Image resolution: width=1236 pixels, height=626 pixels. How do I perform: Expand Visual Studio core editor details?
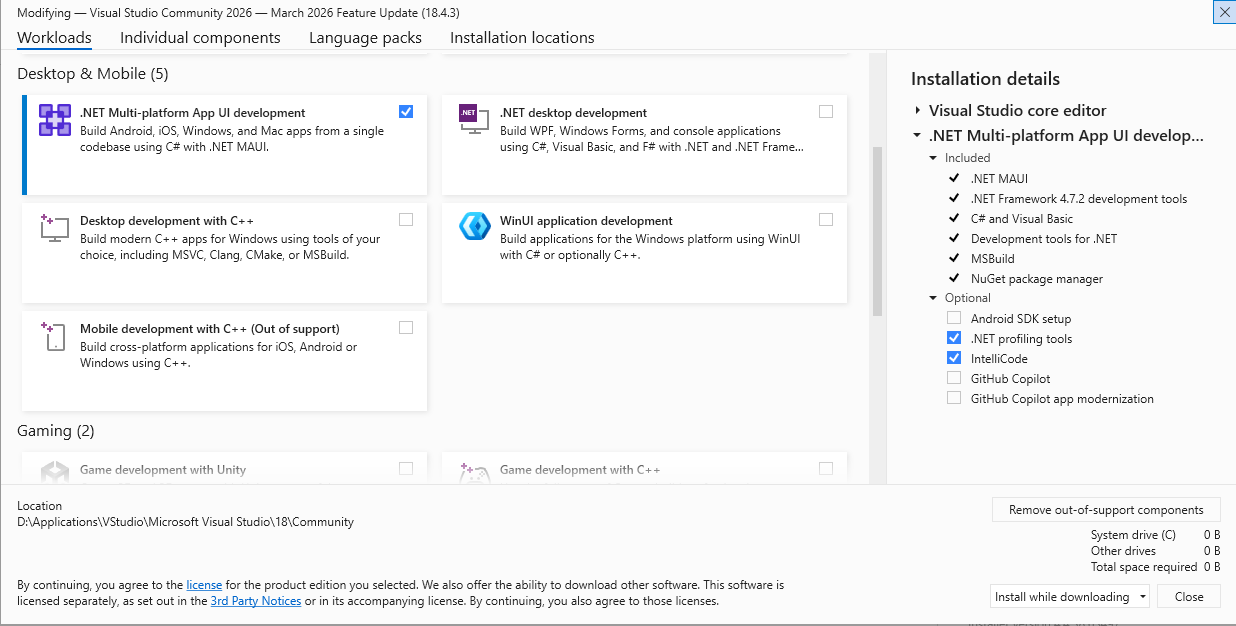pyautogui.click(x=917, y=111)
